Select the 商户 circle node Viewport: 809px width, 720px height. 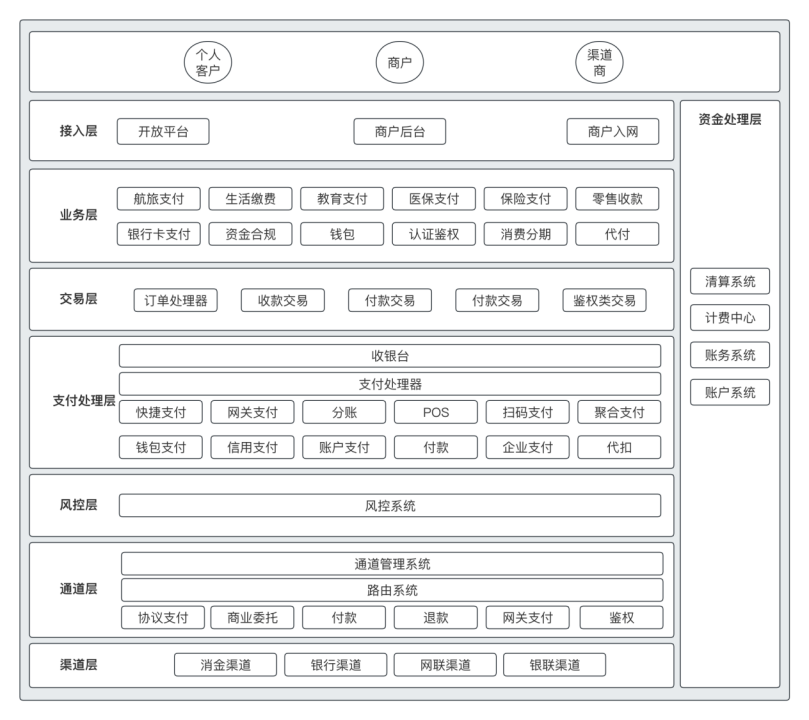(400, 62)
